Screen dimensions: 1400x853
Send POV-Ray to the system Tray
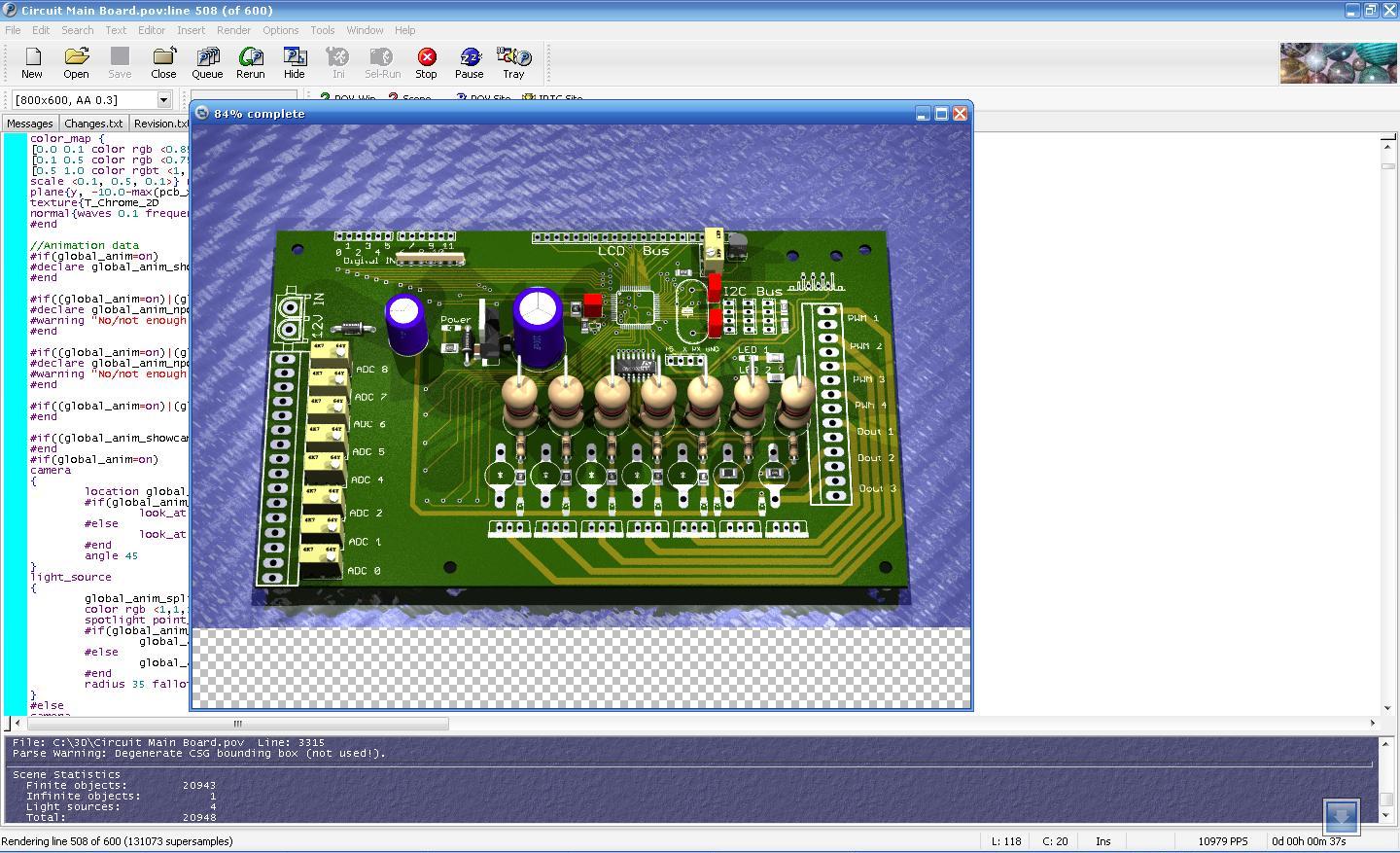coord(513,62)
